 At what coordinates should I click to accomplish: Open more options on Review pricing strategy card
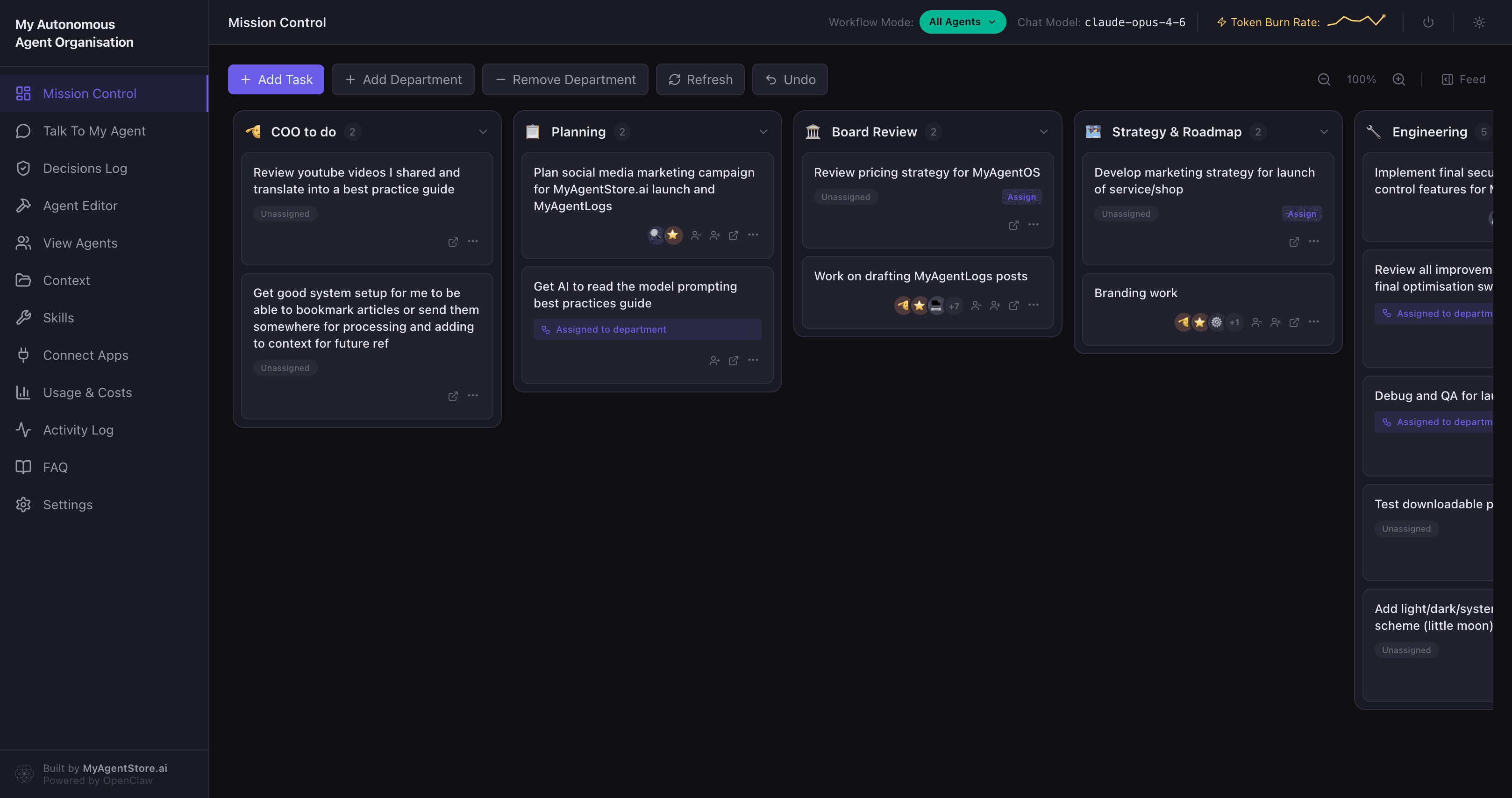[1033, 225]
